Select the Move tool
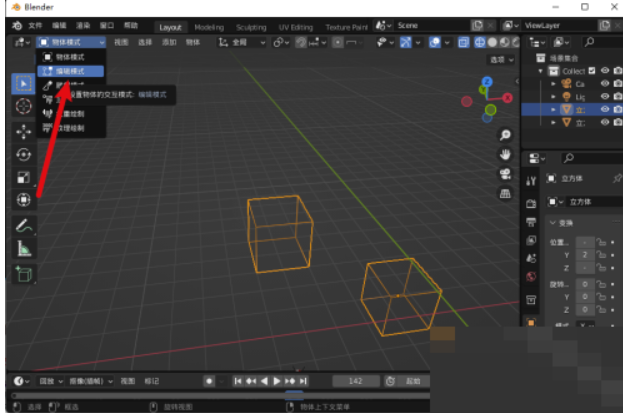This screenshot has width=623, height=413. (x=23, y=132)
